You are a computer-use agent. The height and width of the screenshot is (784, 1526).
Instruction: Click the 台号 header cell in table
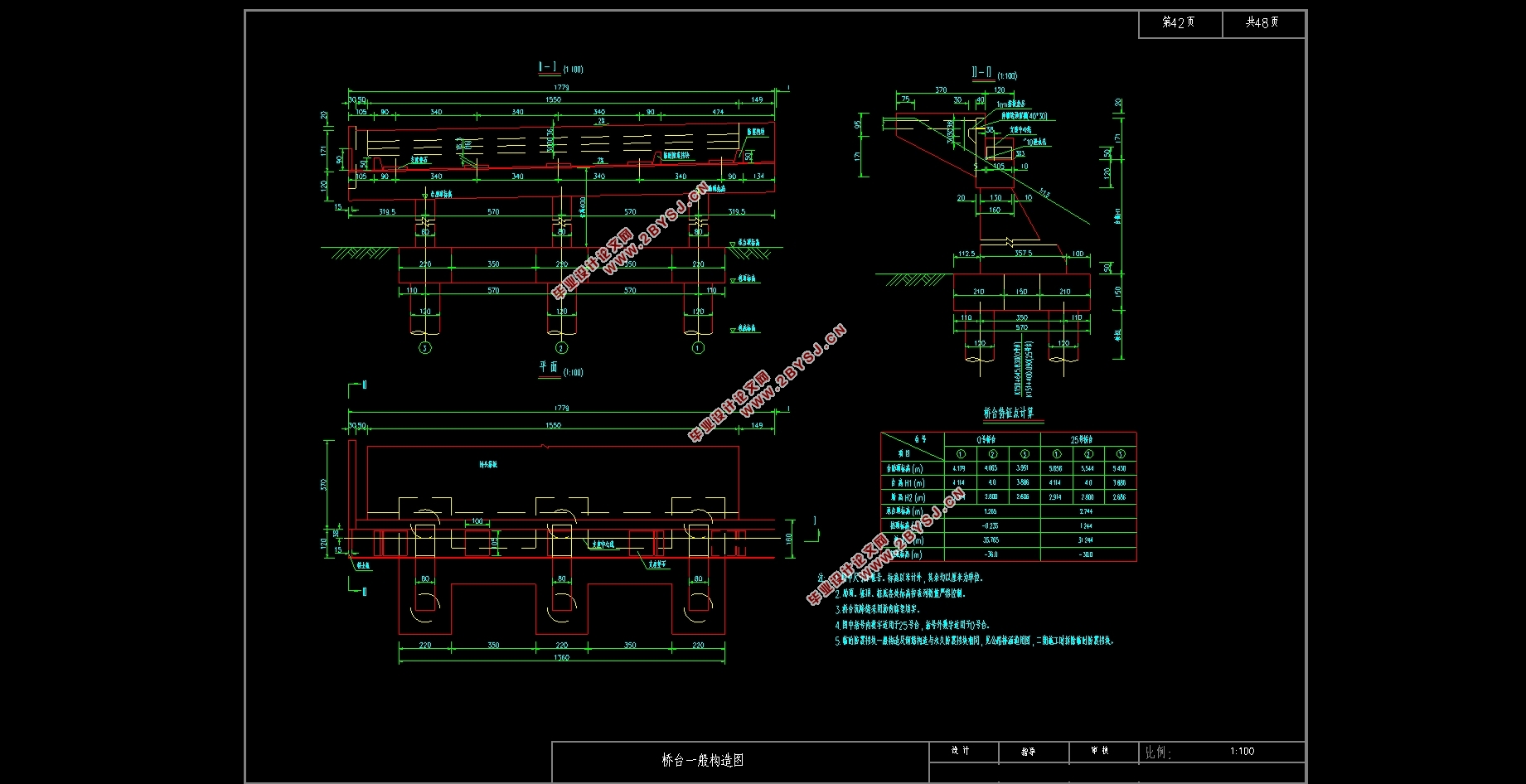(x=921, y=438)
